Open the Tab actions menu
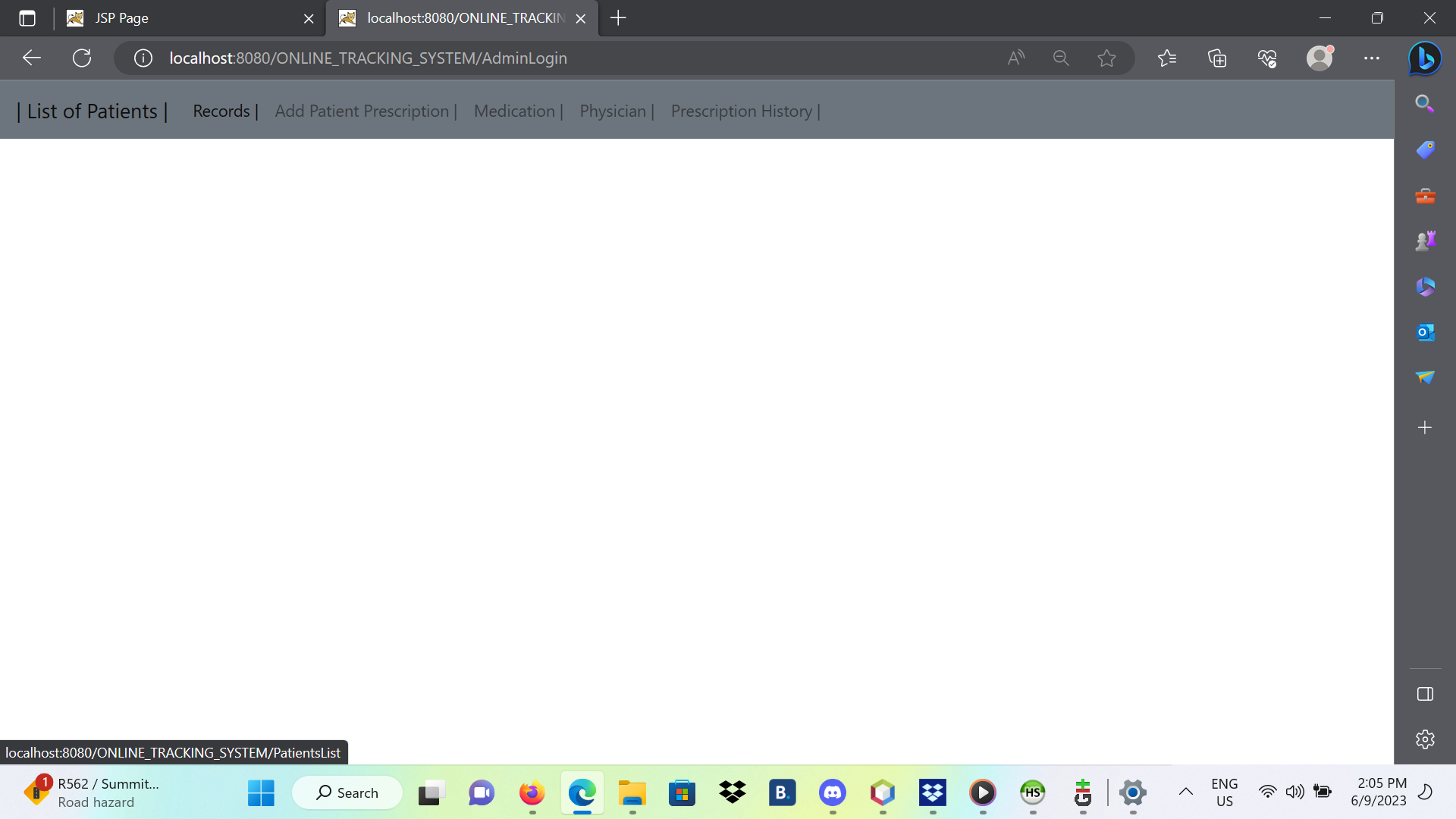 27,18
